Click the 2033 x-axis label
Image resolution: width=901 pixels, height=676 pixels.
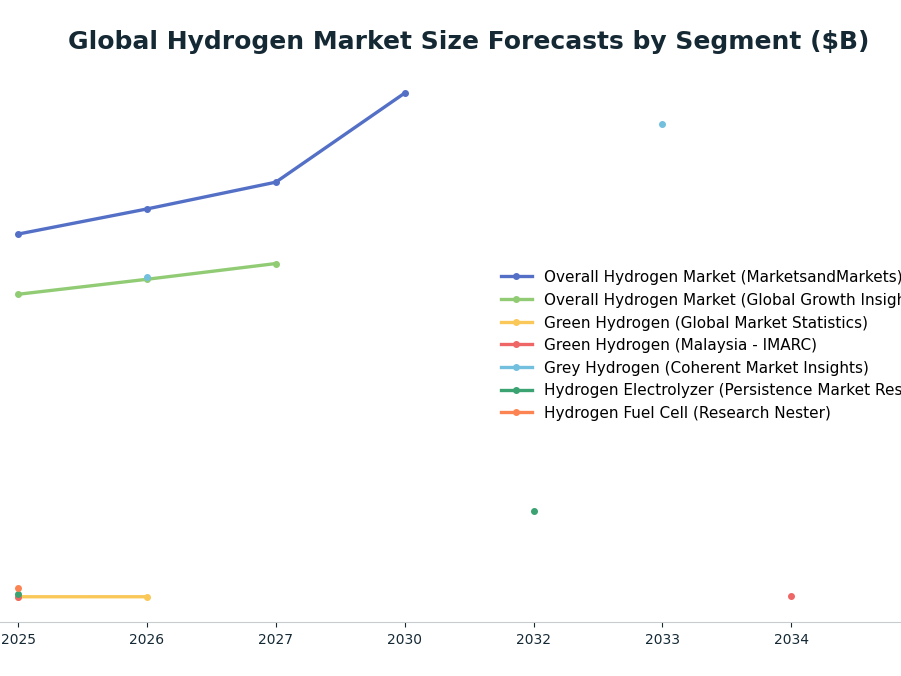[x=663, y=639]
